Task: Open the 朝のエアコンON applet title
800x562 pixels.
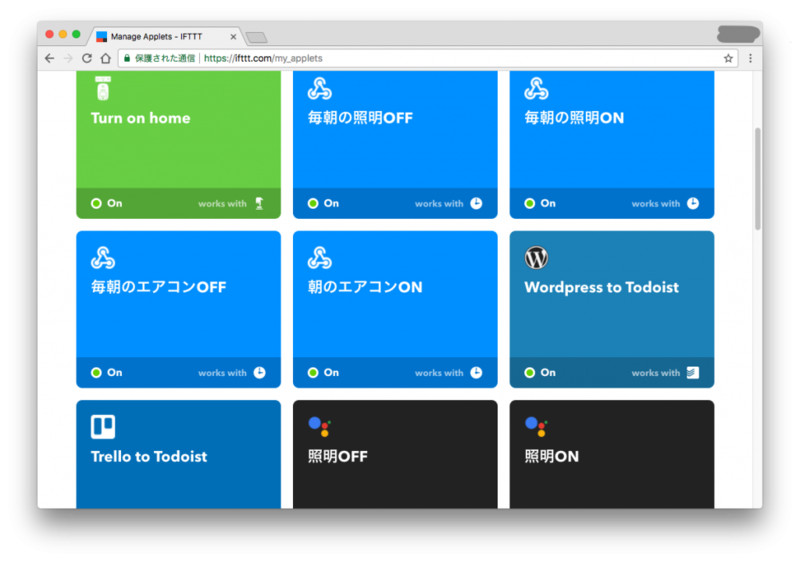Action: click(x=365, y=287)
